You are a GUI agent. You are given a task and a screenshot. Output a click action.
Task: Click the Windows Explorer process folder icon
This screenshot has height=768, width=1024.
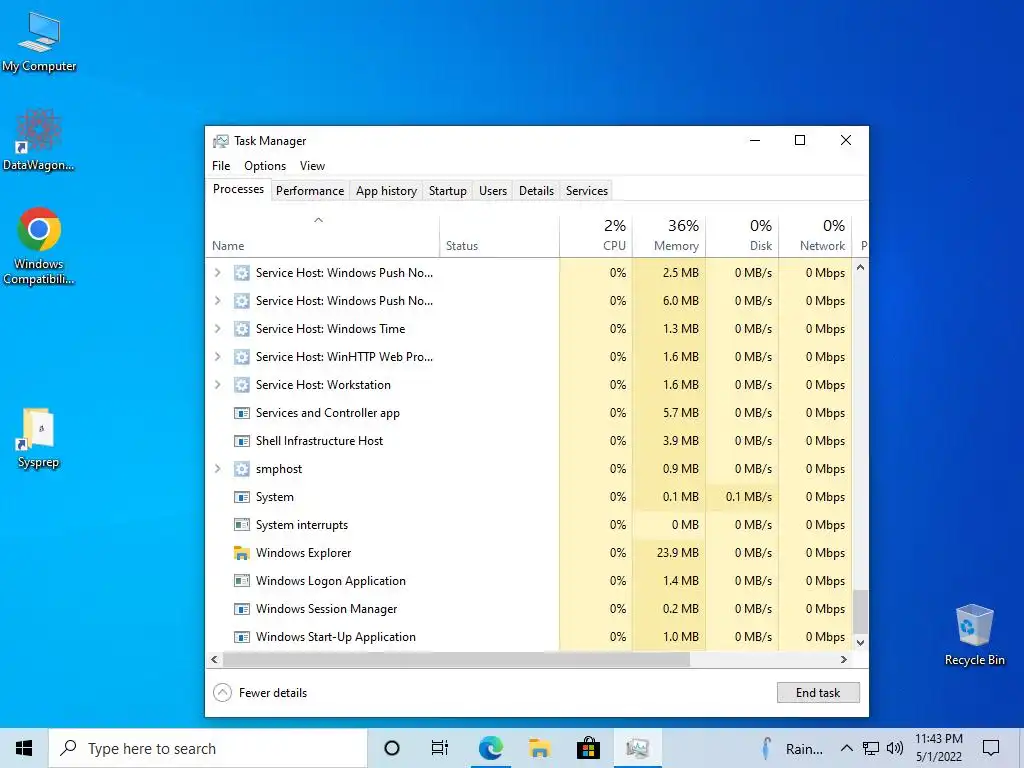(242, 553)
